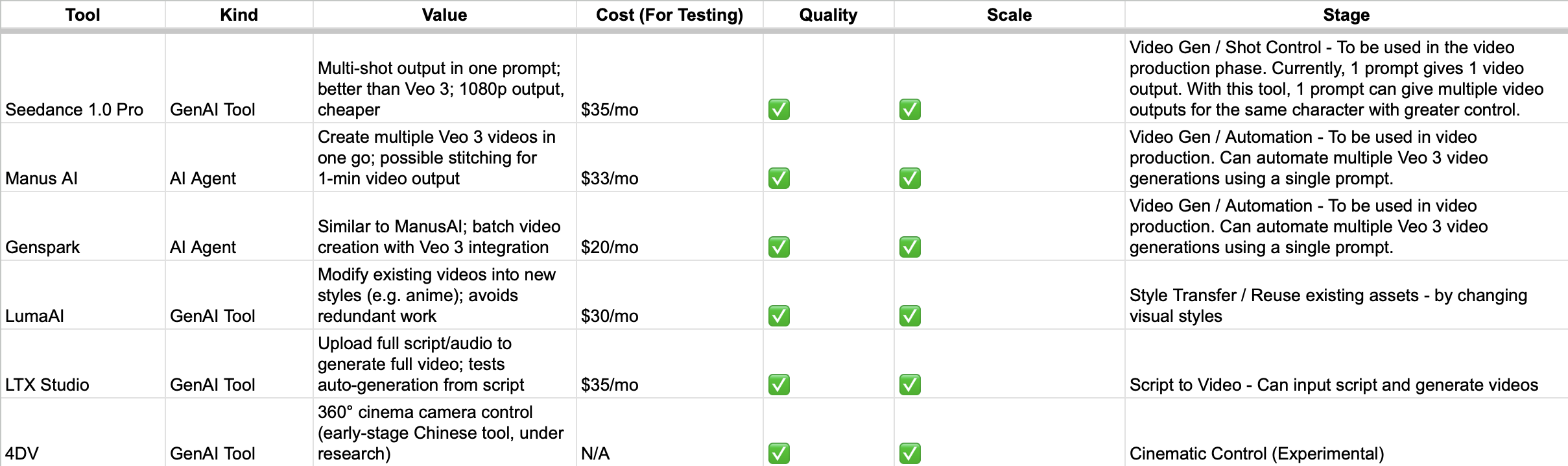The height and width of the screenshot is (466, 1568).
Task: Click the Cost (For Testing) header
Action: (x=669, y=15)
